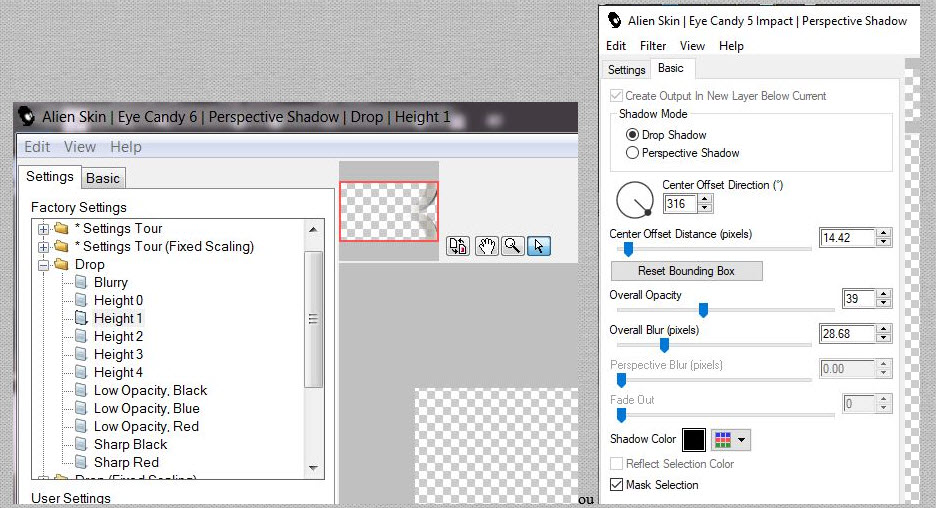Viewport: 936px width, 508px height.
Task: Select the hand pan tool
Action: click(x=487, y=246)
